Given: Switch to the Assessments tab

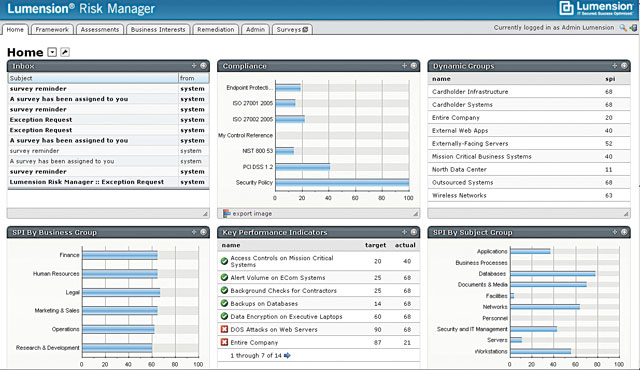Looking at the screenshot, I should [x=100, y=29].
